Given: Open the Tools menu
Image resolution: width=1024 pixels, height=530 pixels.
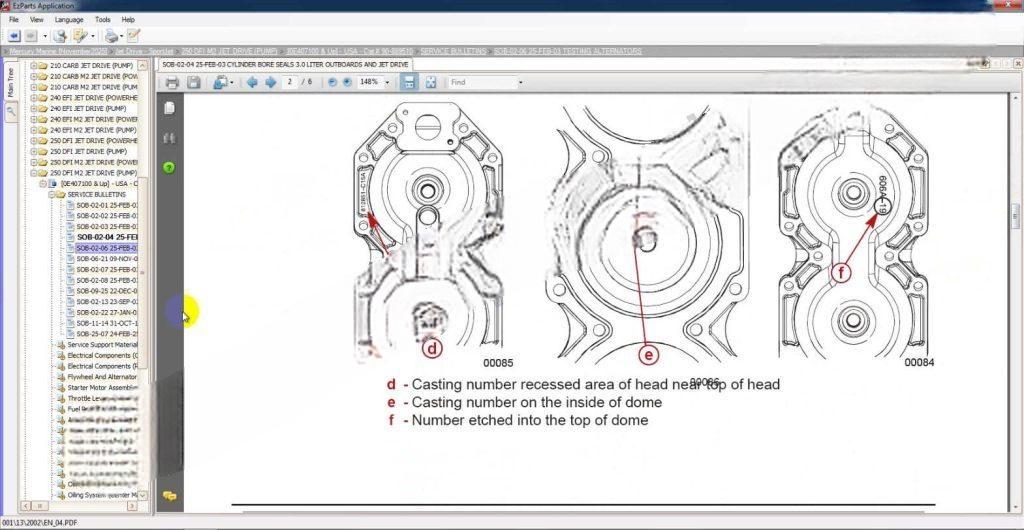Looking at the screenshot, I should tap(102, 19).
